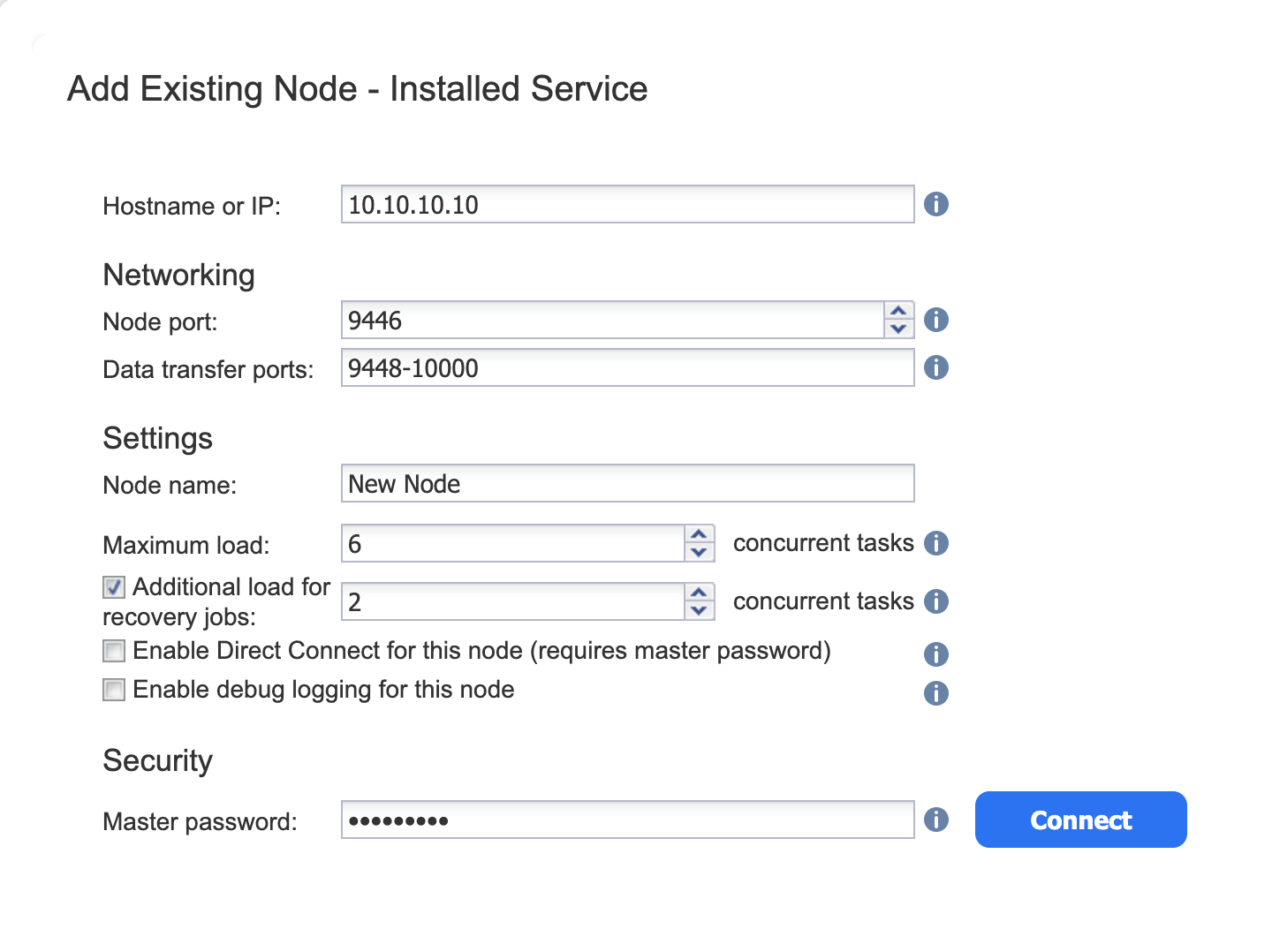Click the Direct Connect info icon

tap(935, 654)
